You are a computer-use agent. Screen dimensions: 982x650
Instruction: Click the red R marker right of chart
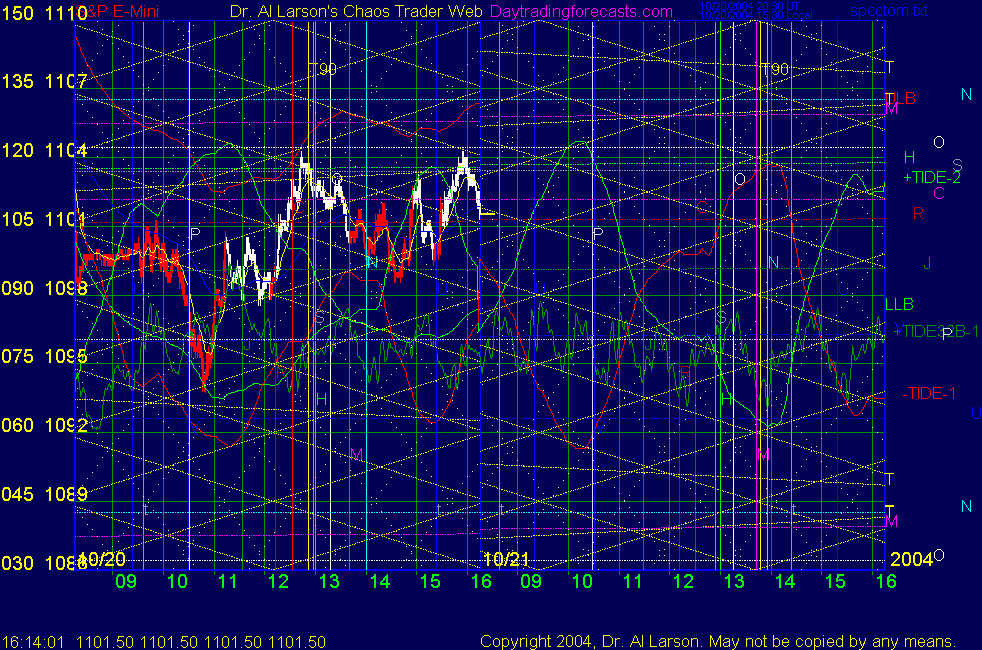click(x=918, y=213)
